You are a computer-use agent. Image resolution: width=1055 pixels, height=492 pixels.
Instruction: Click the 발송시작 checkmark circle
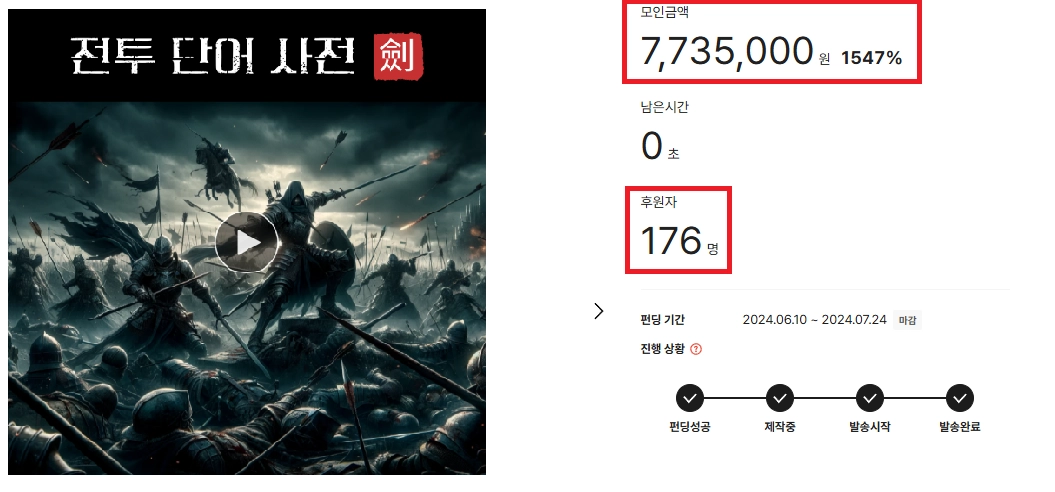click(870, 398)
